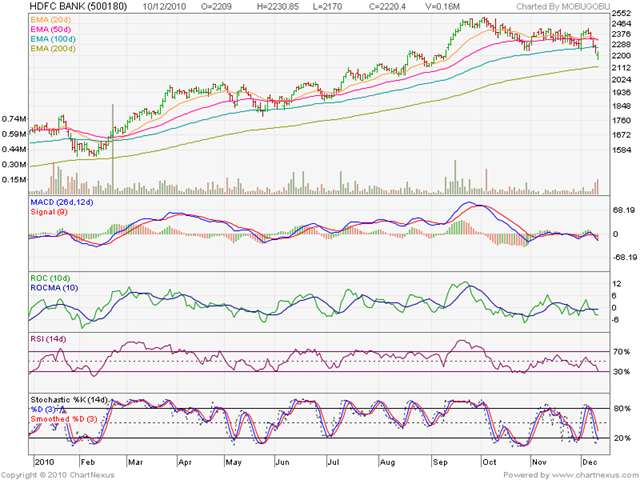This screenshot has height=480, width=640.
Task: Click the 2010 label on the time axis
Action: [x=44, y=462]
